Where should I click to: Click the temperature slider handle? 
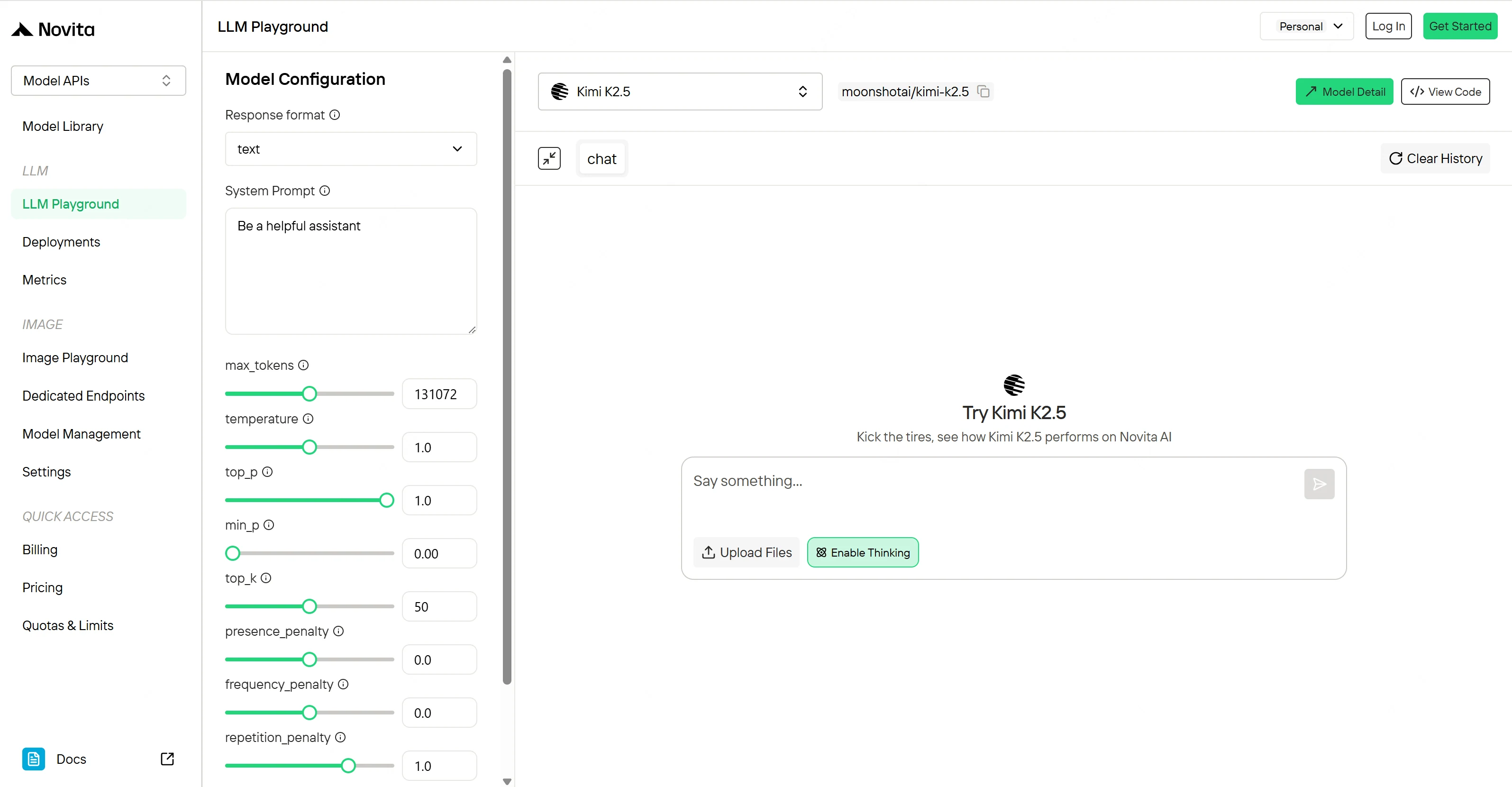point(310,448)
